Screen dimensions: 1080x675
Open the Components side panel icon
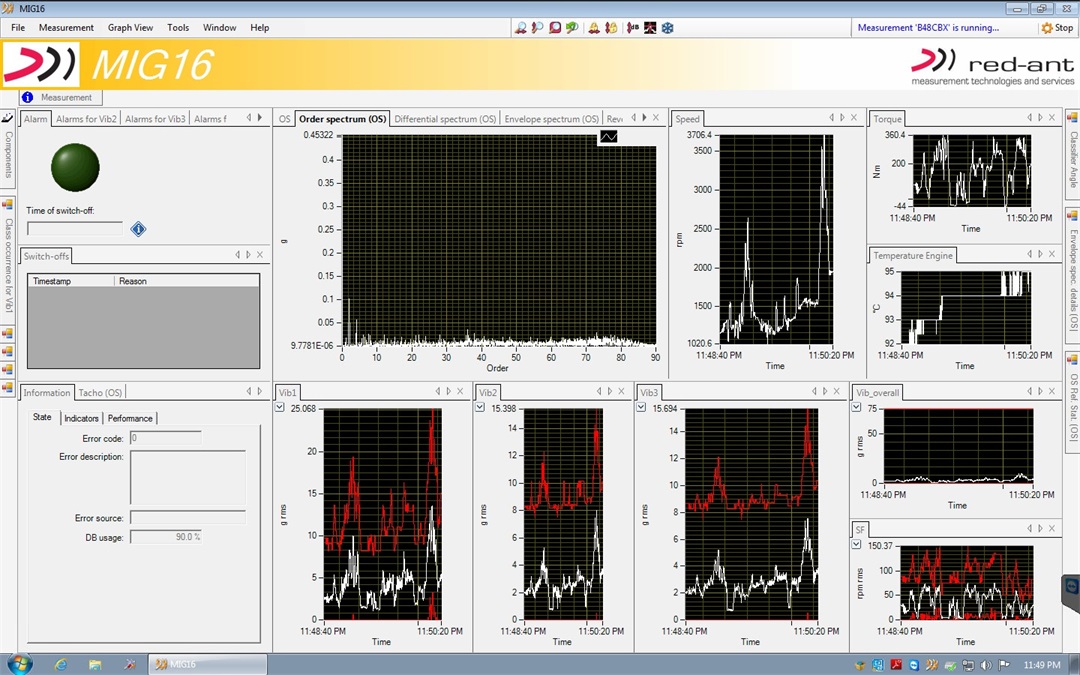(7, 119)
